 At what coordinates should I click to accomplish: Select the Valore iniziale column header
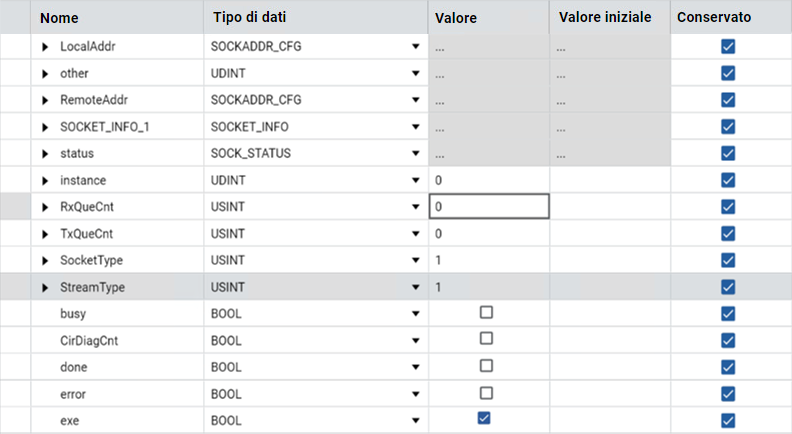(x=605, y=18)
